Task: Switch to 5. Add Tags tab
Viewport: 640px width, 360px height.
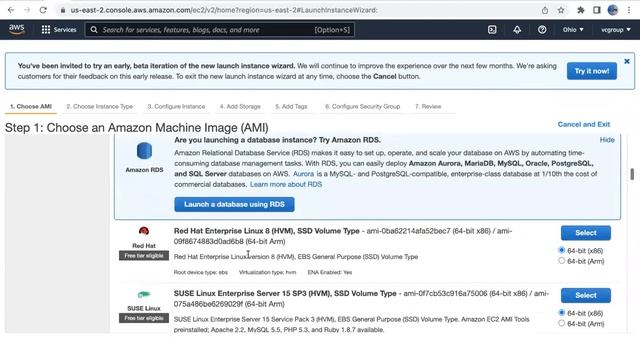Action: (x=291, y=107)
